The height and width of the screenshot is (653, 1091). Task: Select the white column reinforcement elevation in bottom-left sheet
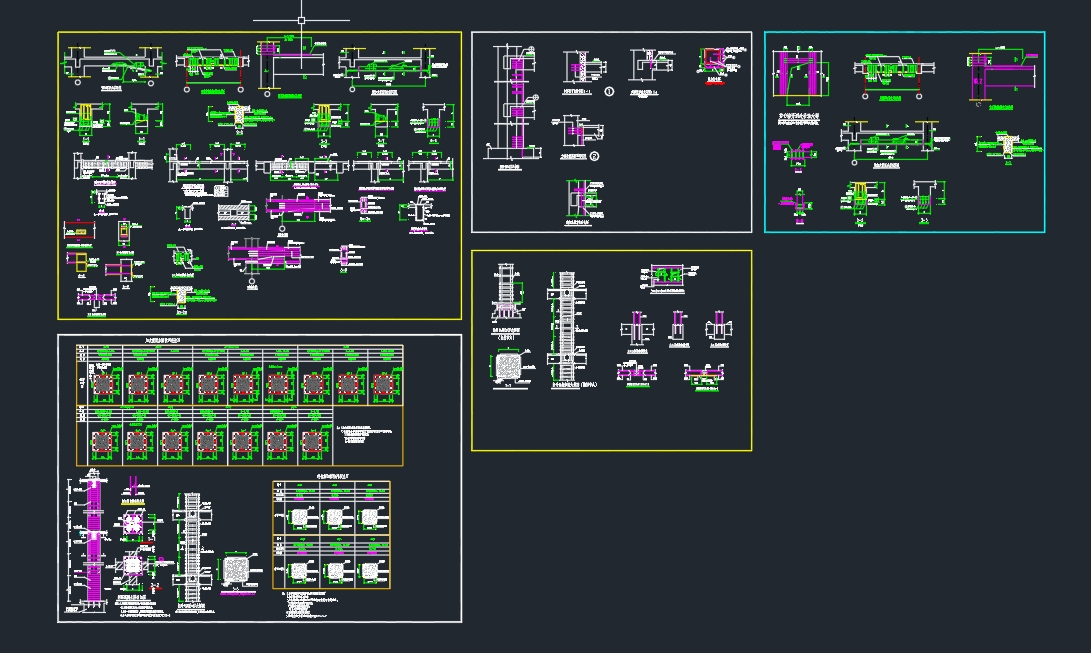pyautogui.click(x=192, y=547)
